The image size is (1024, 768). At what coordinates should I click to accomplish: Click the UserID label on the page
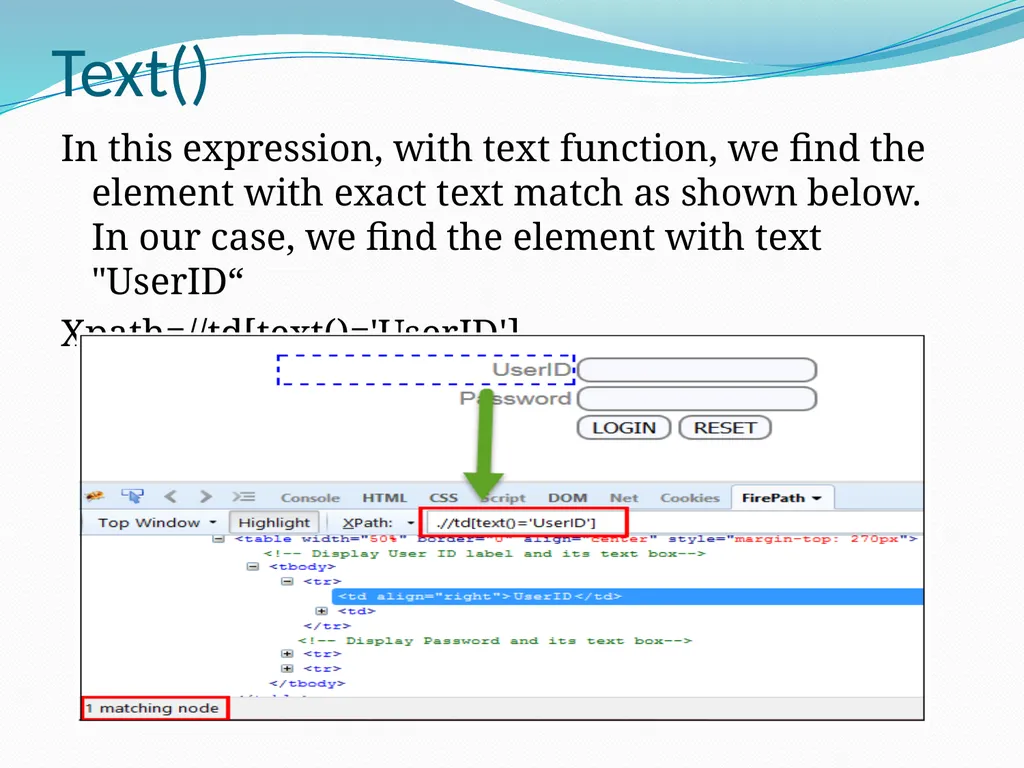tap(531, 370)
